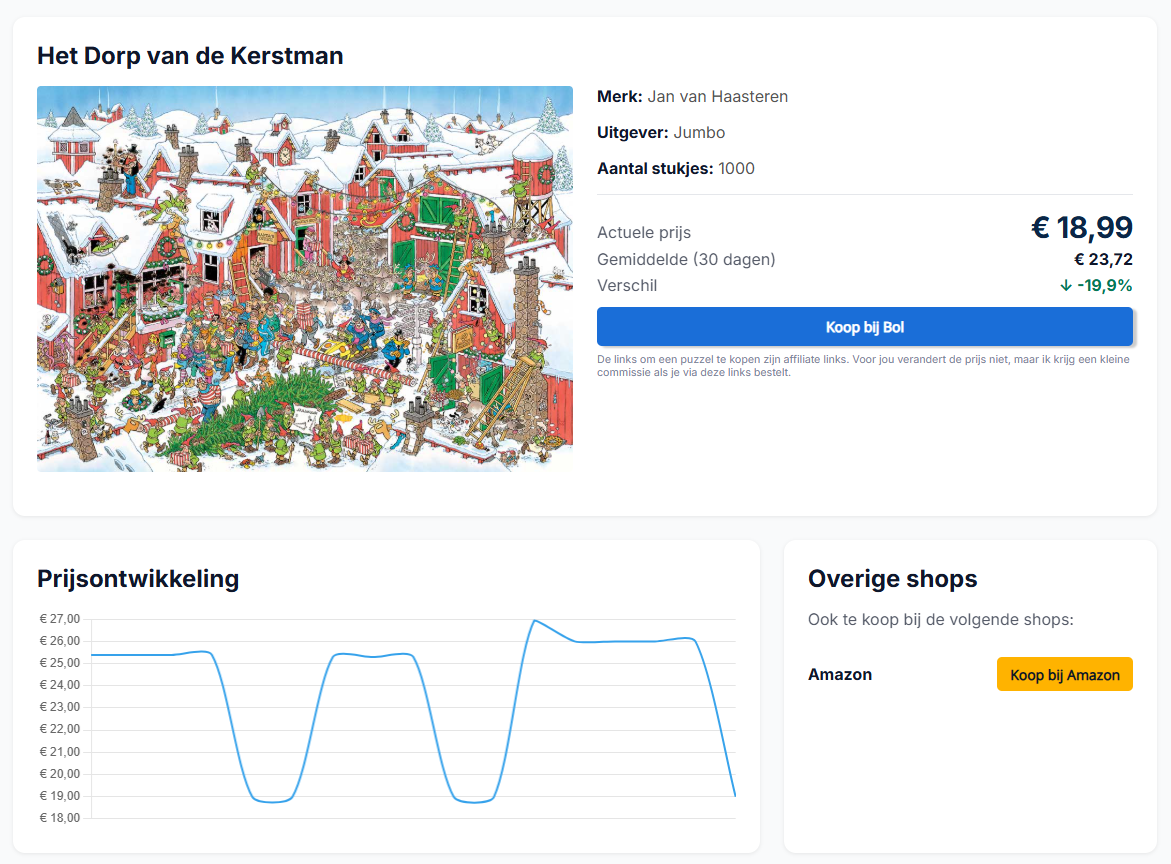Click the Prijsontwikkeling heading
The width and height of the screenshot is (1171, 864).
pos(138,579)
